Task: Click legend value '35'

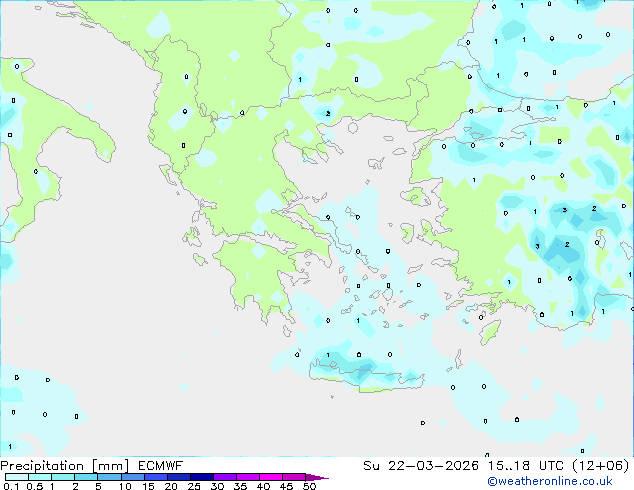Action: click(240, 486)
